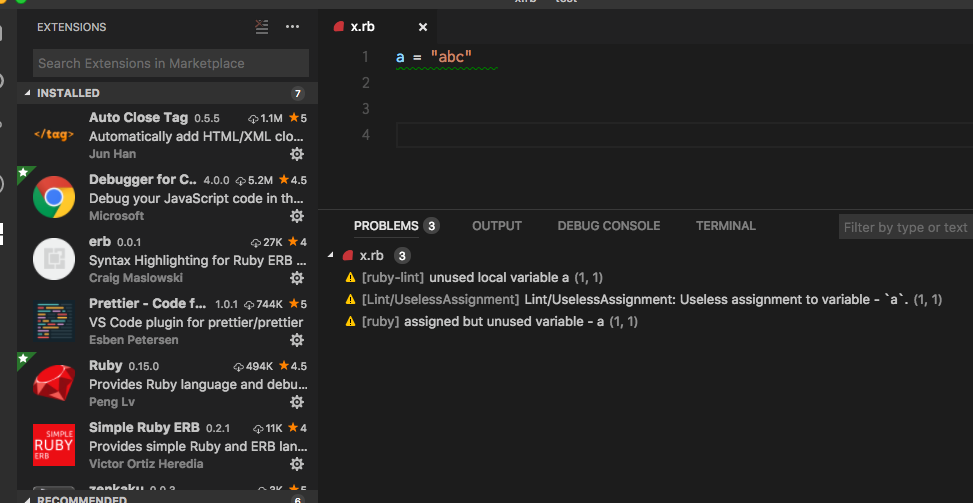Image resolution: width=973 pixels, height=503 pixels.
Task: Switch to the OUTPUT tab
Action: pyautogui.click(x=496, y=226)
